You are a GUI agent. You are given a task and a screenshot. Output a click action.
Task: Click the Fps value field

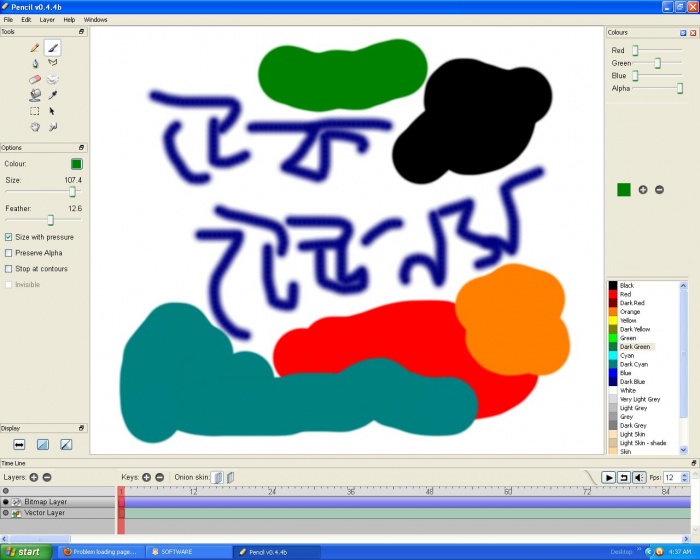click(x=672, y=477)
